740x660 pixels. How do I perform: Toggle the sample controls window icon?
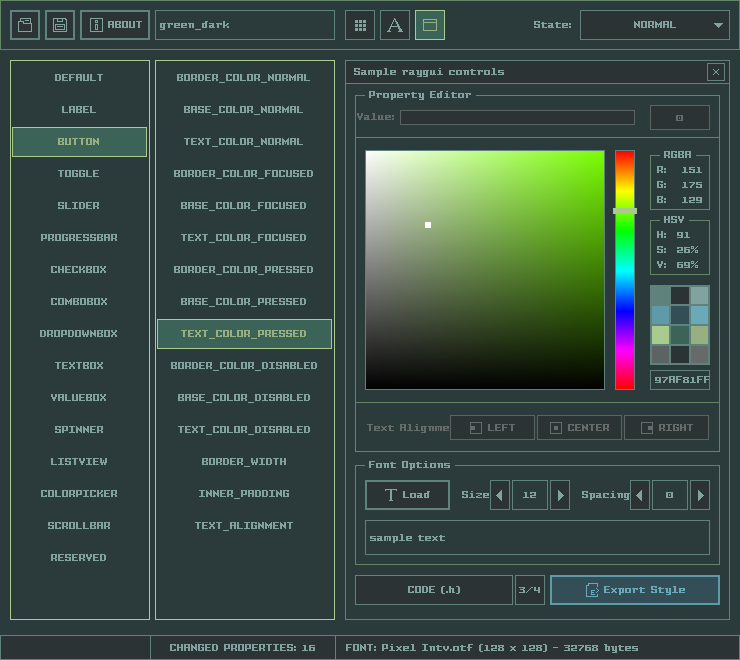(x=430, y=25)
